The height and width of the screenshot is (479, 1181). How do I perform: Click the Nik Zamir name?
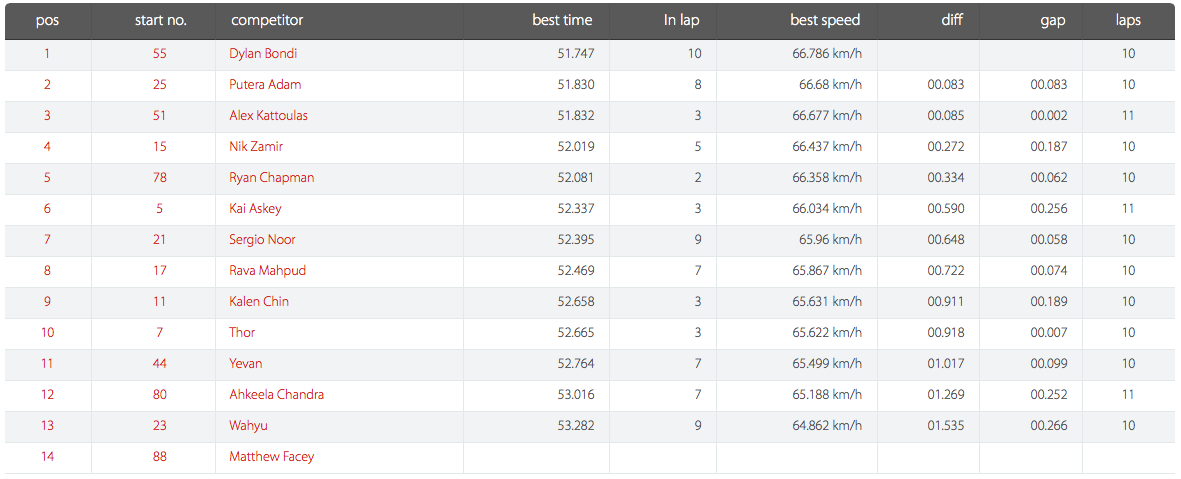point(256,146)
